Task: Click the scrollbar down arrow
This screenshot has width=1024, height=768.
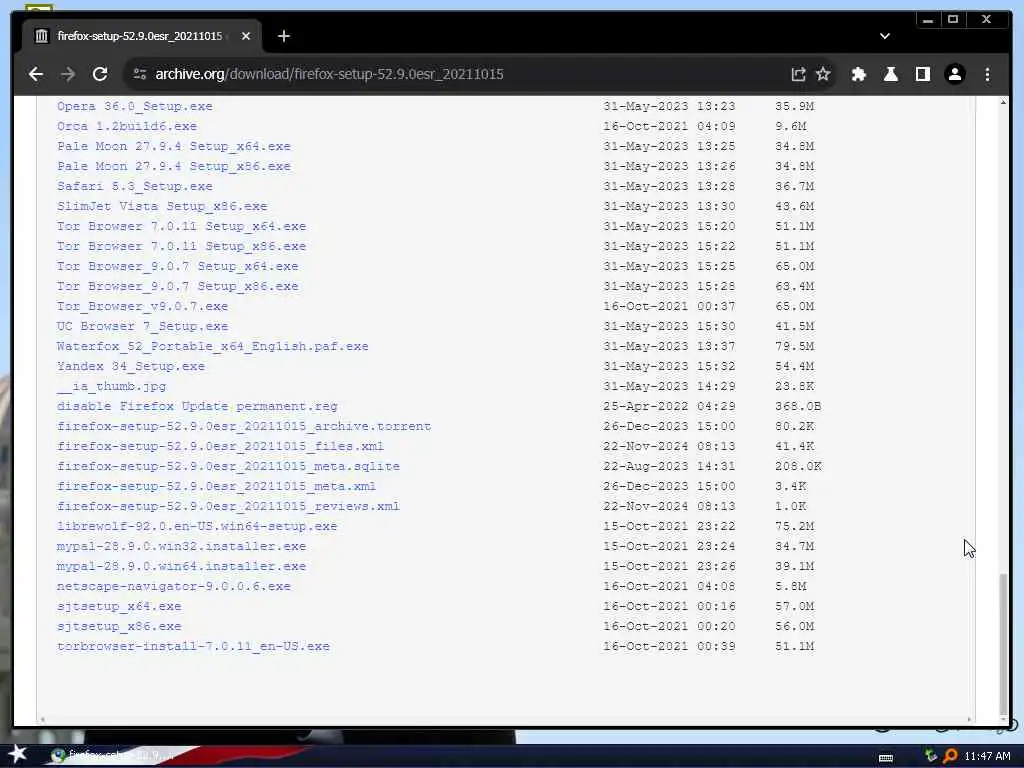Action: 1003,720
